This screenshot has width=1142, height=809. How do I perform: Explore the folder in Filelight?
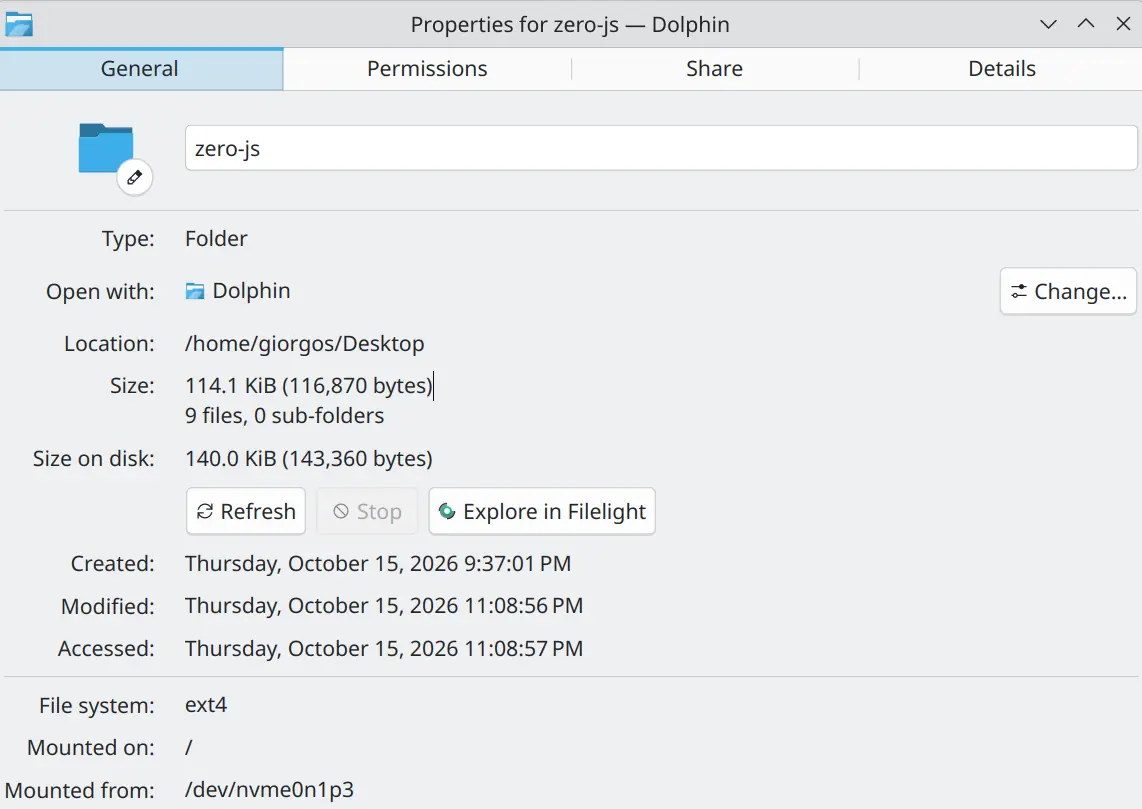pos(542,511)
